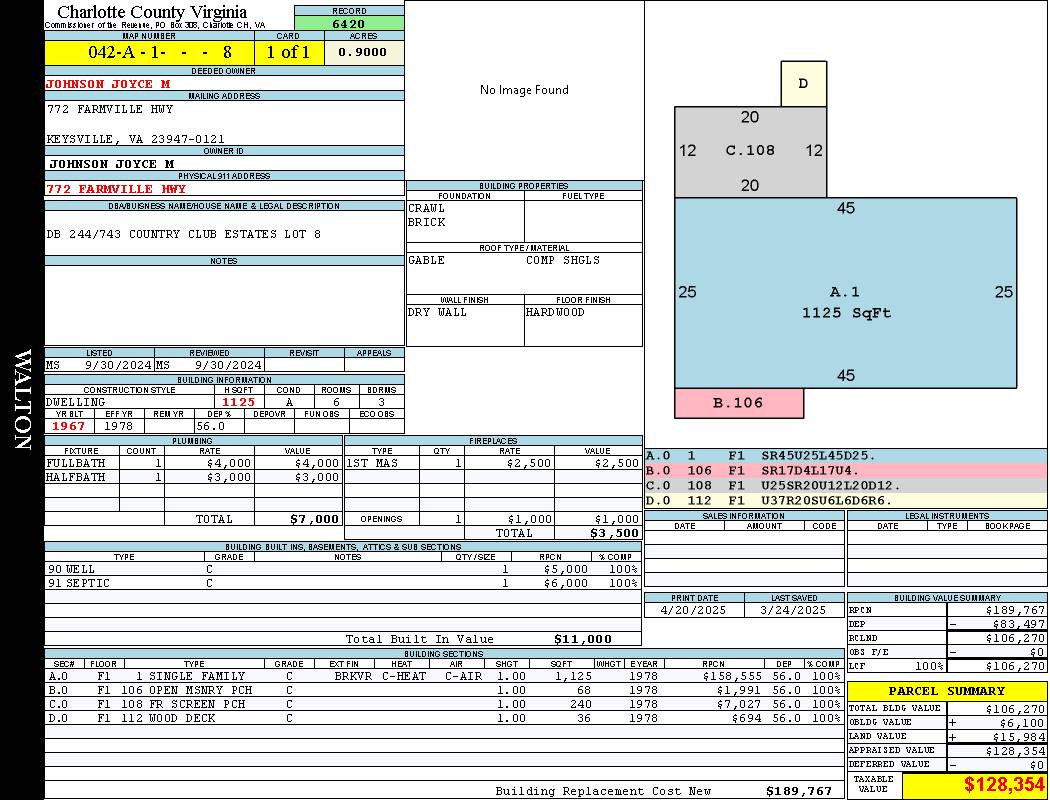
Task: Click the pink B.0 legend row
Action: click(845, 470)
